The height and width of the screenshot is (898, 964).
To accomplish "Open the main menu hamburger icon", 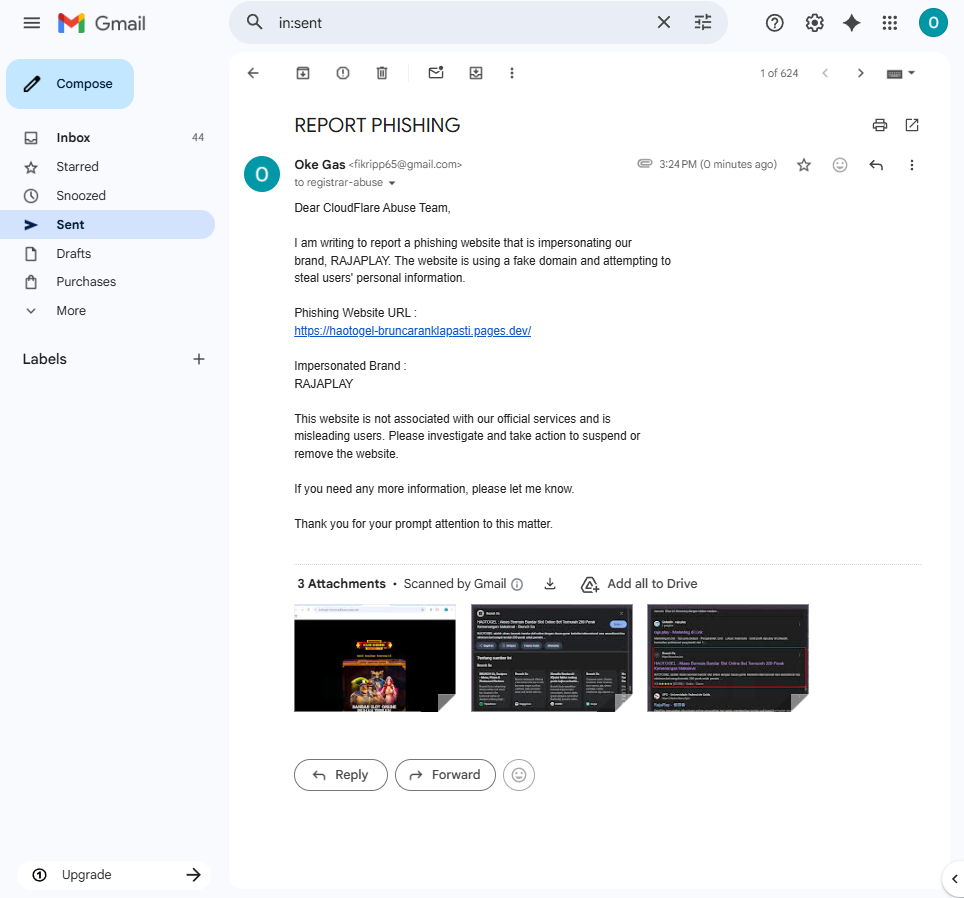I will click(x=31, y=23).
